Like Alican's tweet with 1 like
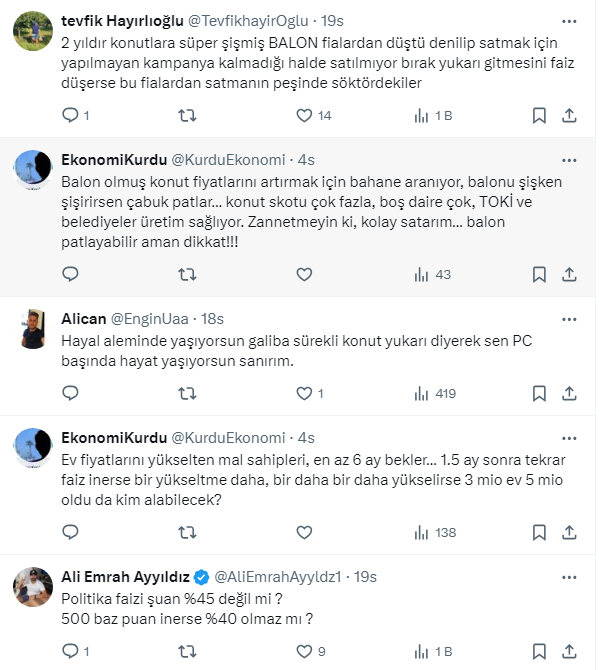 [x=304, y=393]
